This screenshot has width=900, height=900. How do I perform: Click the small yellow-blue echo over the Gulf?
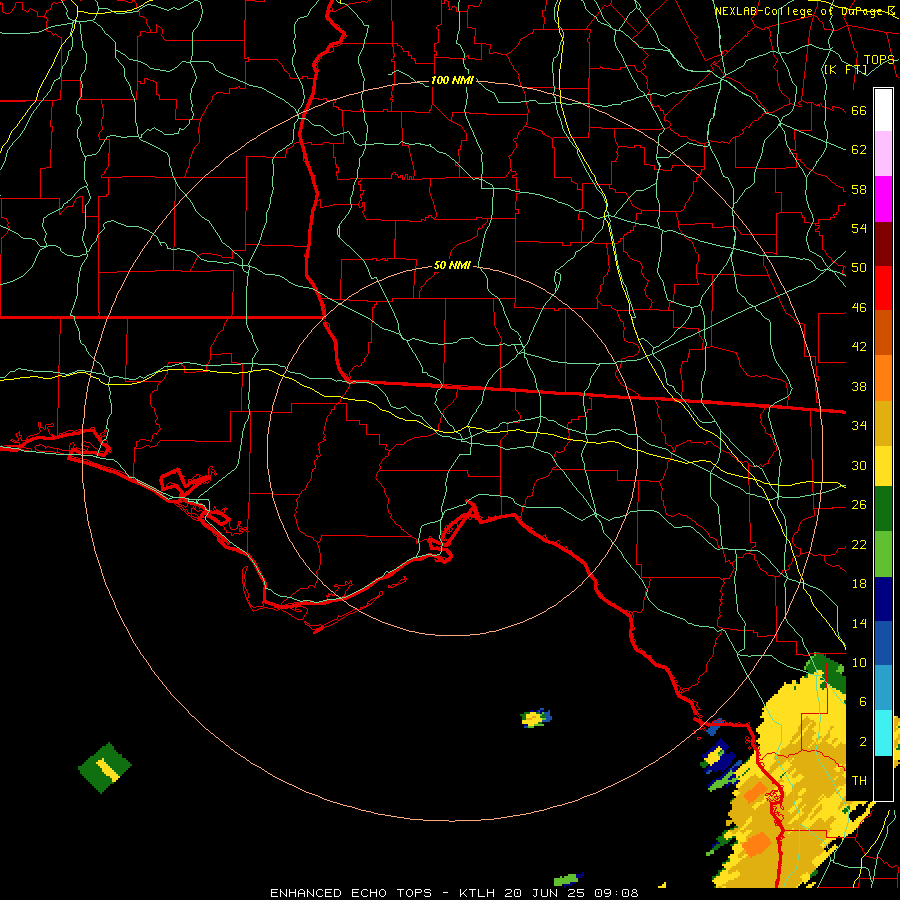tap(536, 717)
